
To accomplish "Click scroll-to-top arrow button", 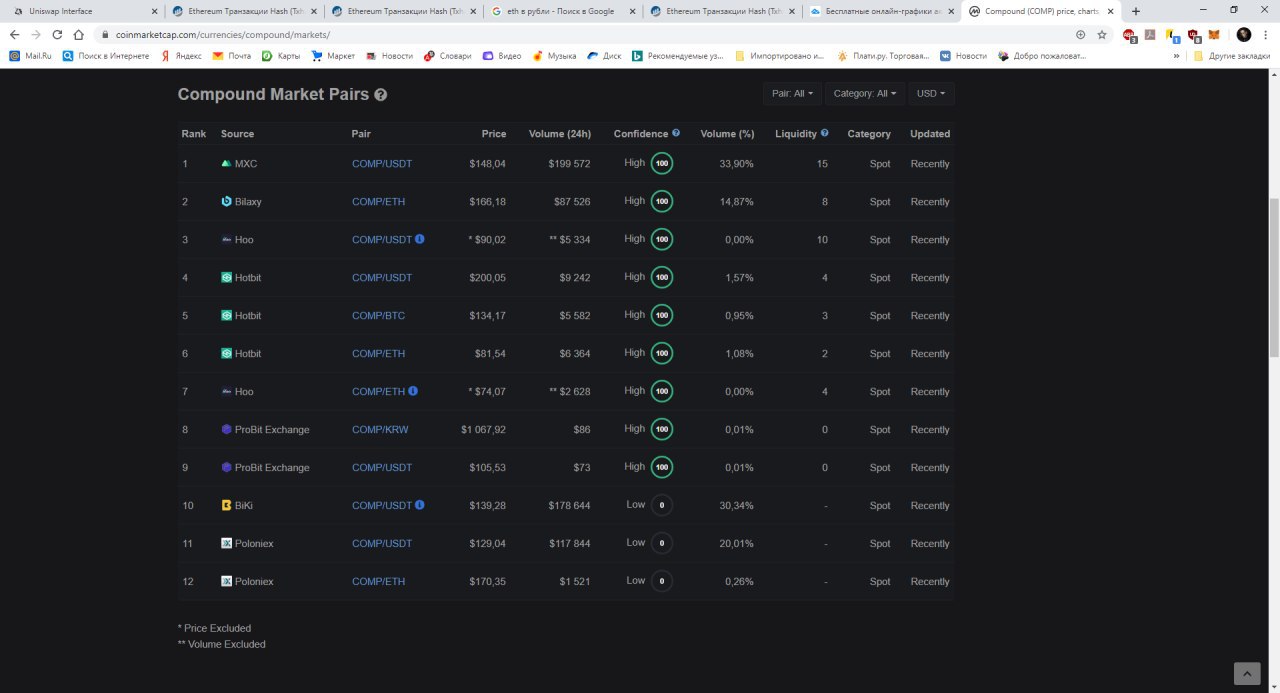I will coord(1247,674).
